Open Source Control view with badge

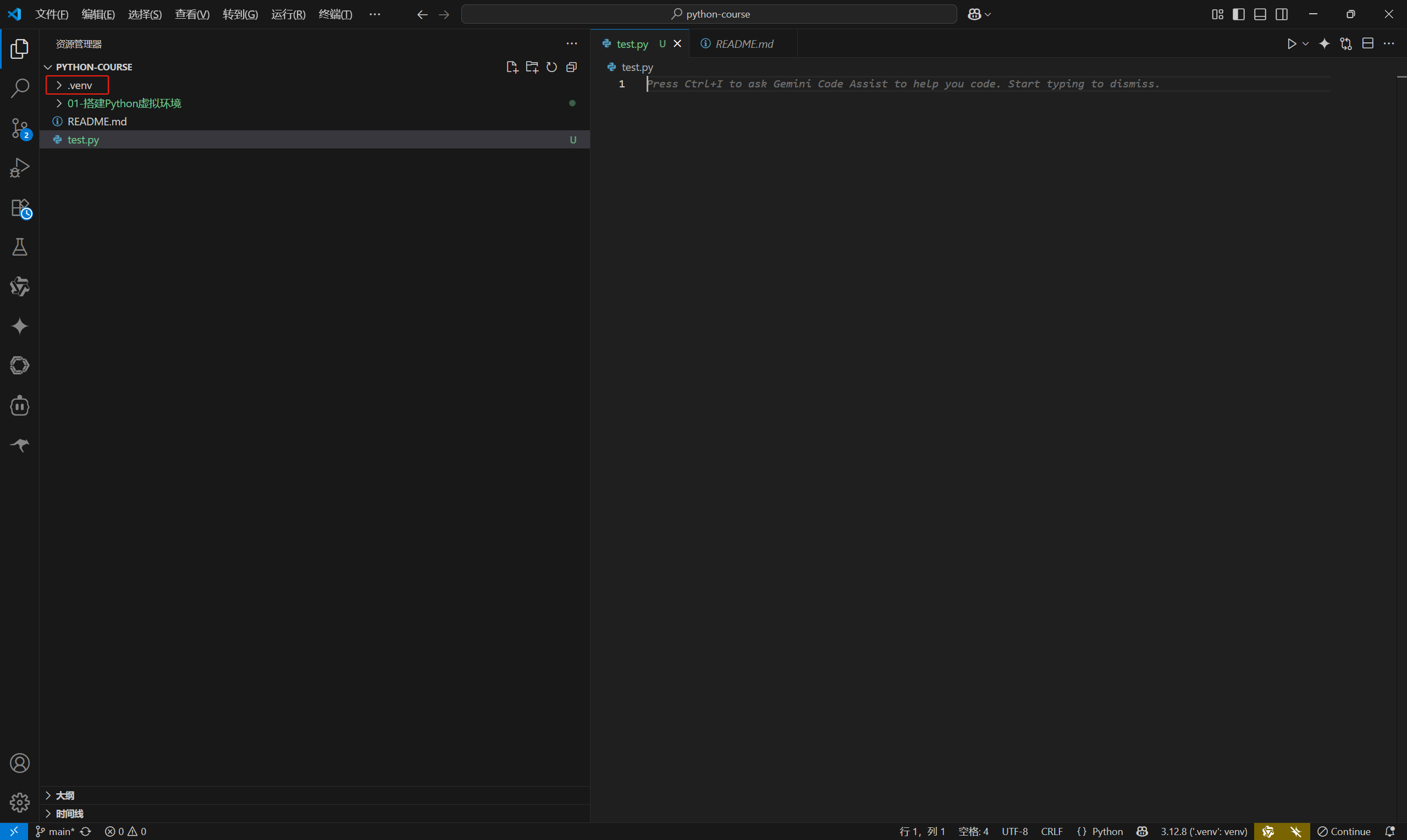click(20, 129)
